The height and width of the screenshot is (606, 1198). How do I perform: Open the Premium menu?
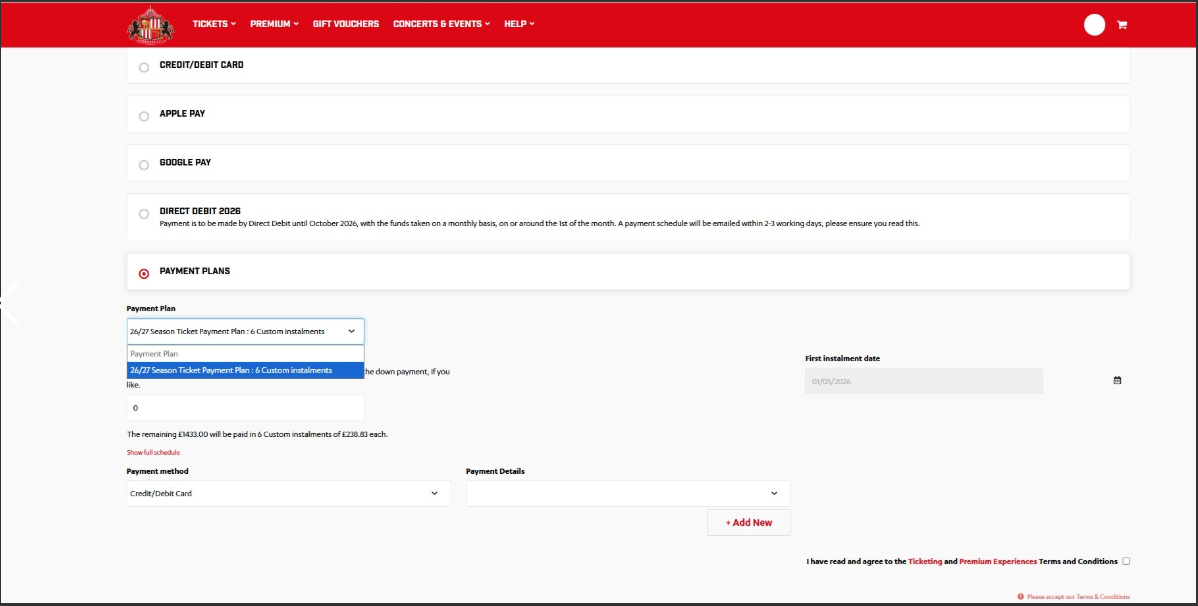pyautogui.click(x=274, y=24)
